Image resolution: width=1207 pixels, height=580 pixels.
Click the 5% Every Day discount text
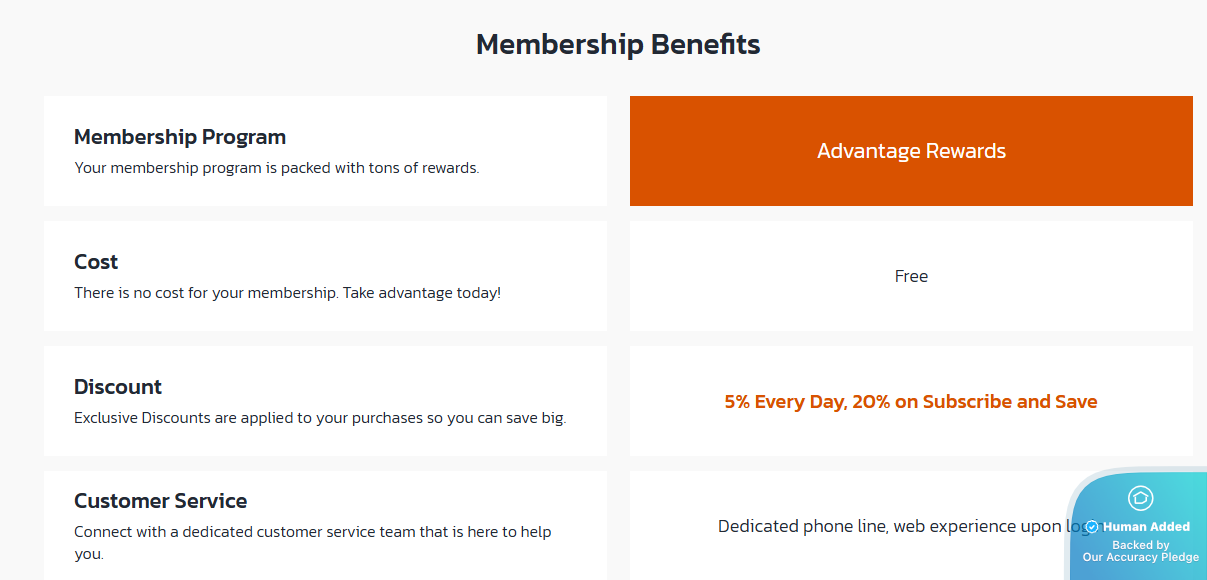[x=786, y=402]
